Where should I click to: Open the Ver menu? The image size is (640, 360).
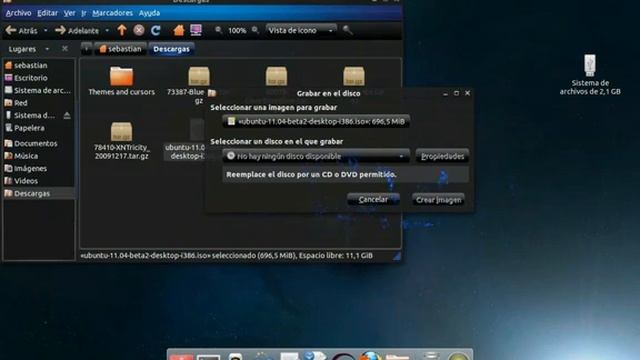pos(69,13)
